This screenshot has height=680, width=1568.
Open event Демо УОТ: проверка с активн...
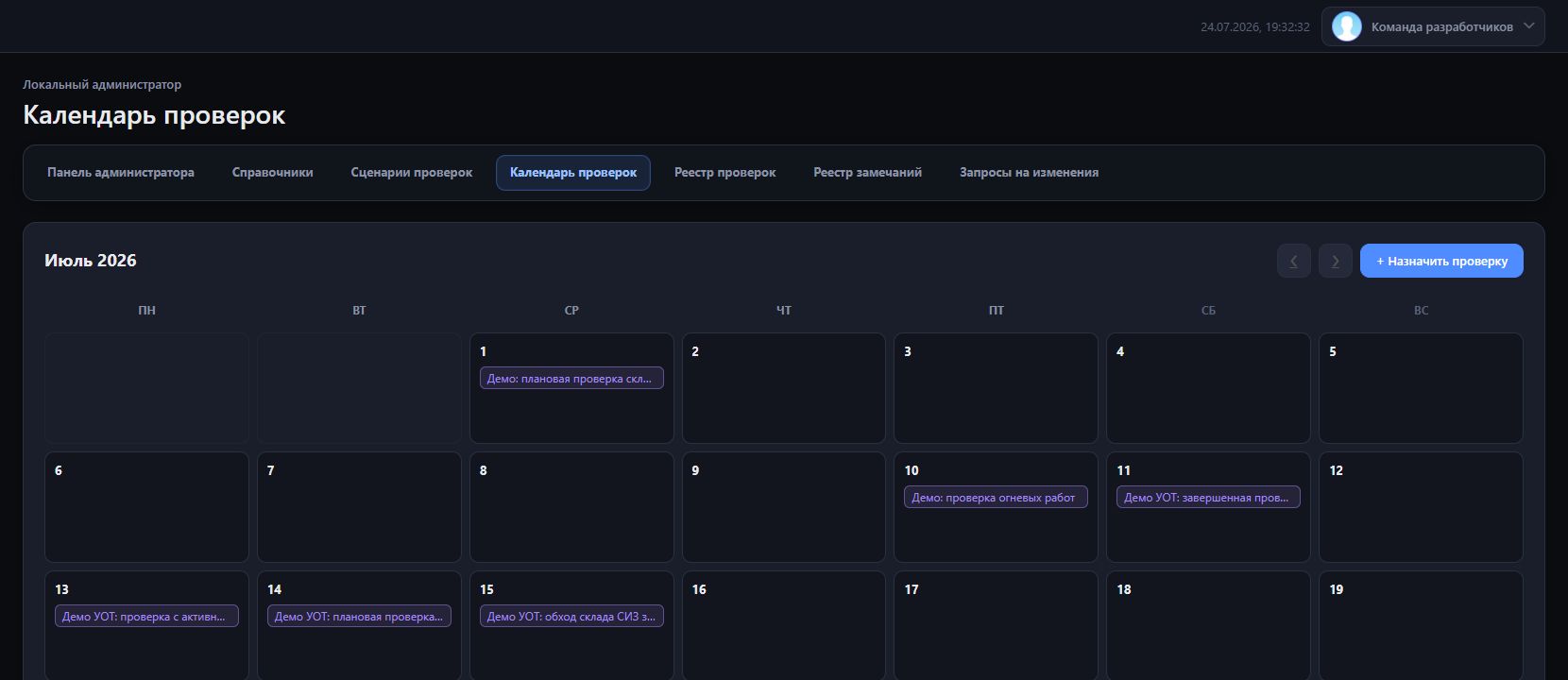pyautogui.click(x=146, y=616)
